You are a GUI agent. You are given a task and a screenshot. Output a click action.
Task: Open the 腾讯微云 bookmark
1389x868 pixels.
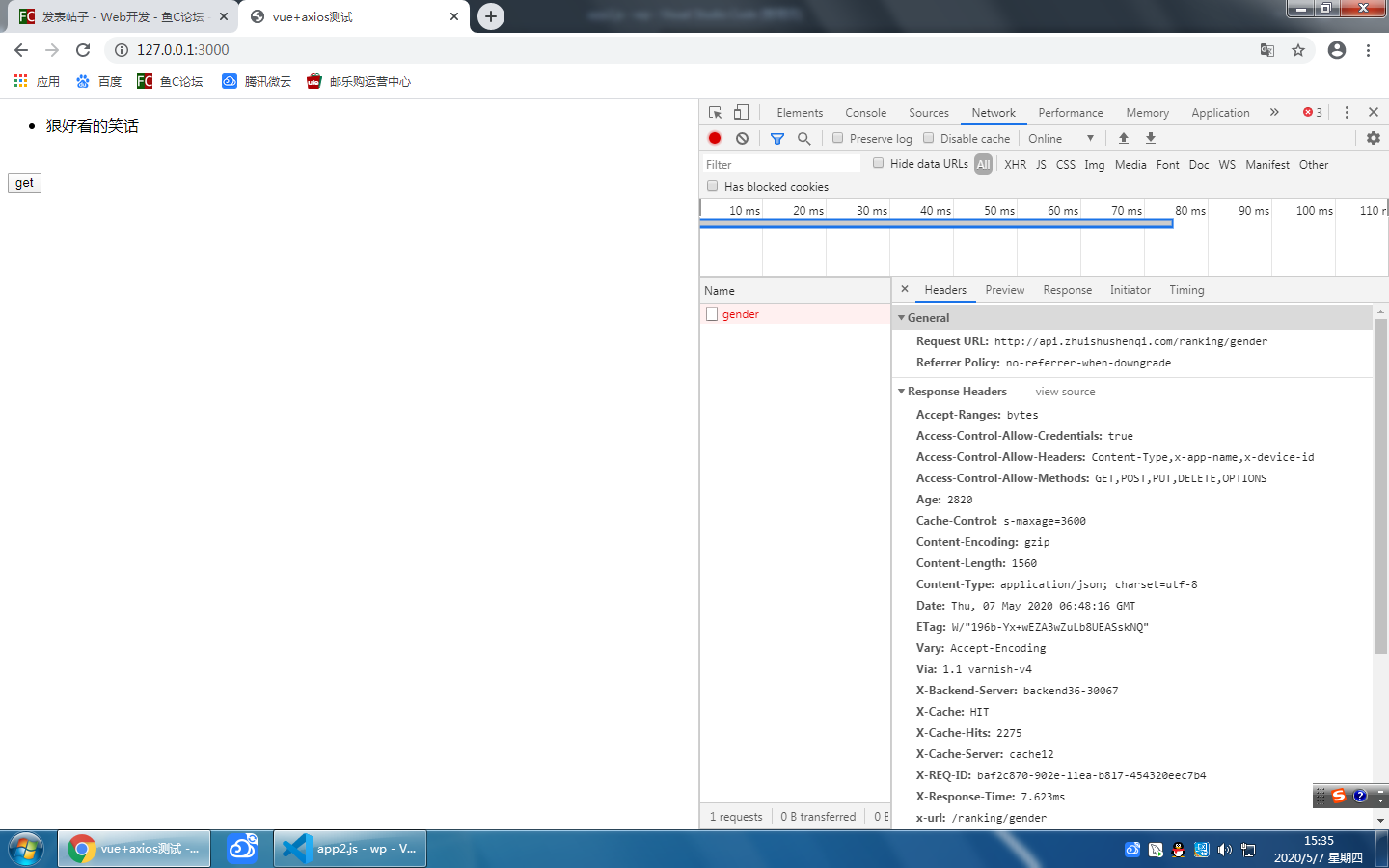tap(257, 81)
